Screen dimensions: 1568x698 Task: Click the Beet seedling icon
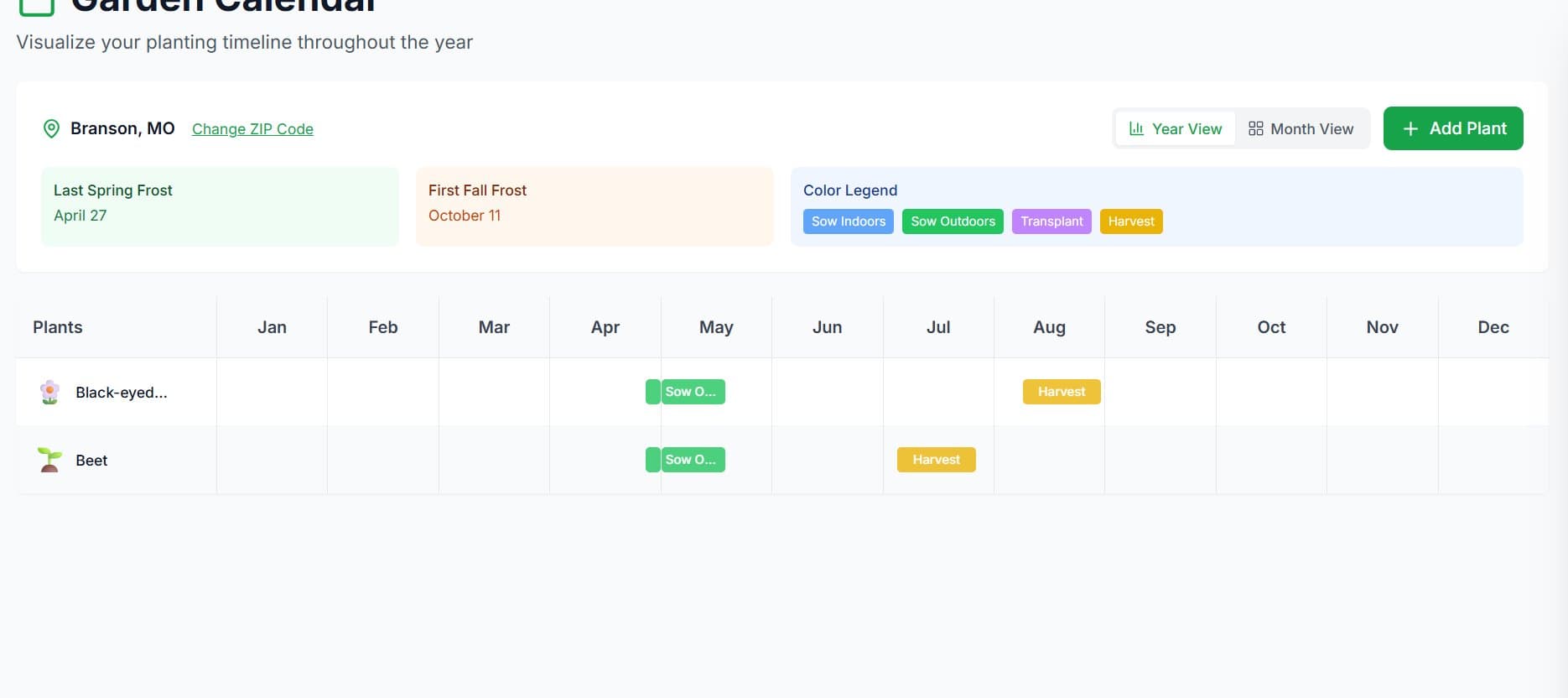click(x=50, y=460)
